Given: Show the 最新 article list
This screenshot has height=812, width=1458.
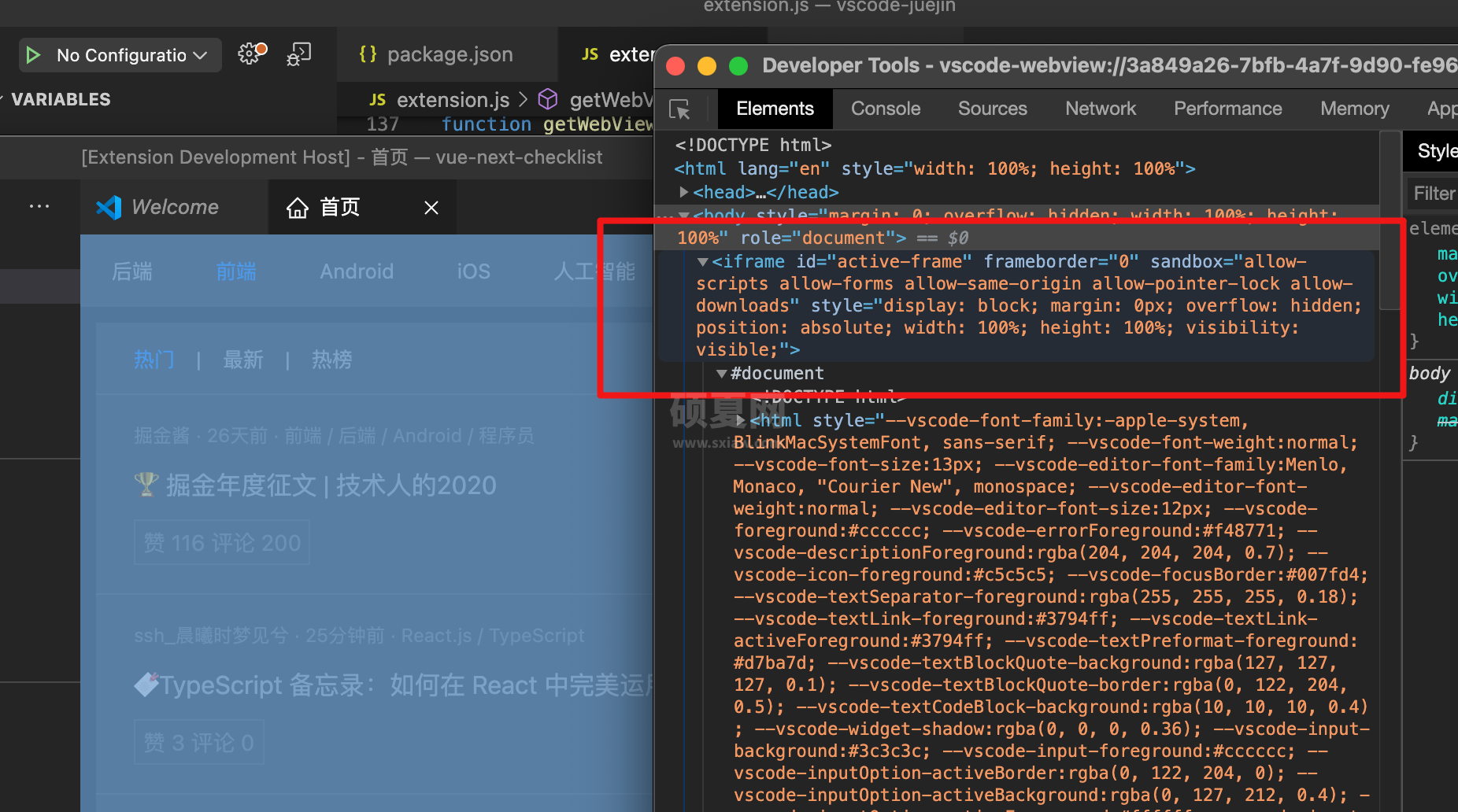Looking at the screenshot, I should (243, 360).
